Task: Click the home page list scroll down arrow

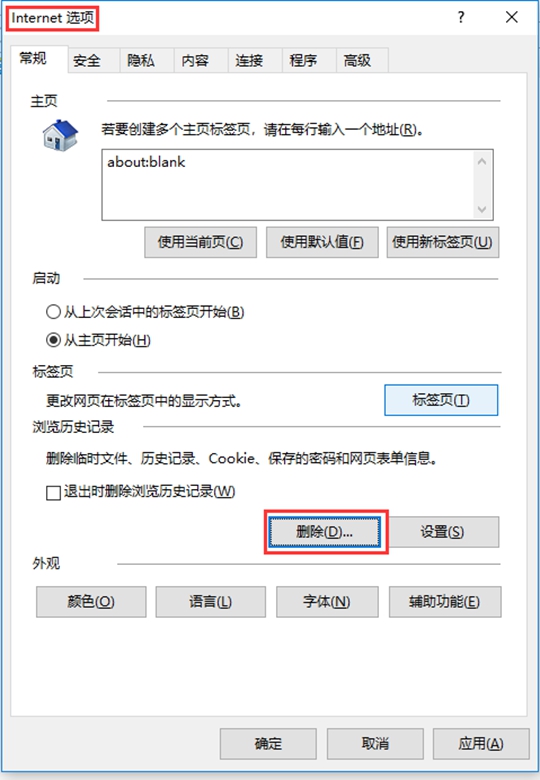Action: click(482, 209)
